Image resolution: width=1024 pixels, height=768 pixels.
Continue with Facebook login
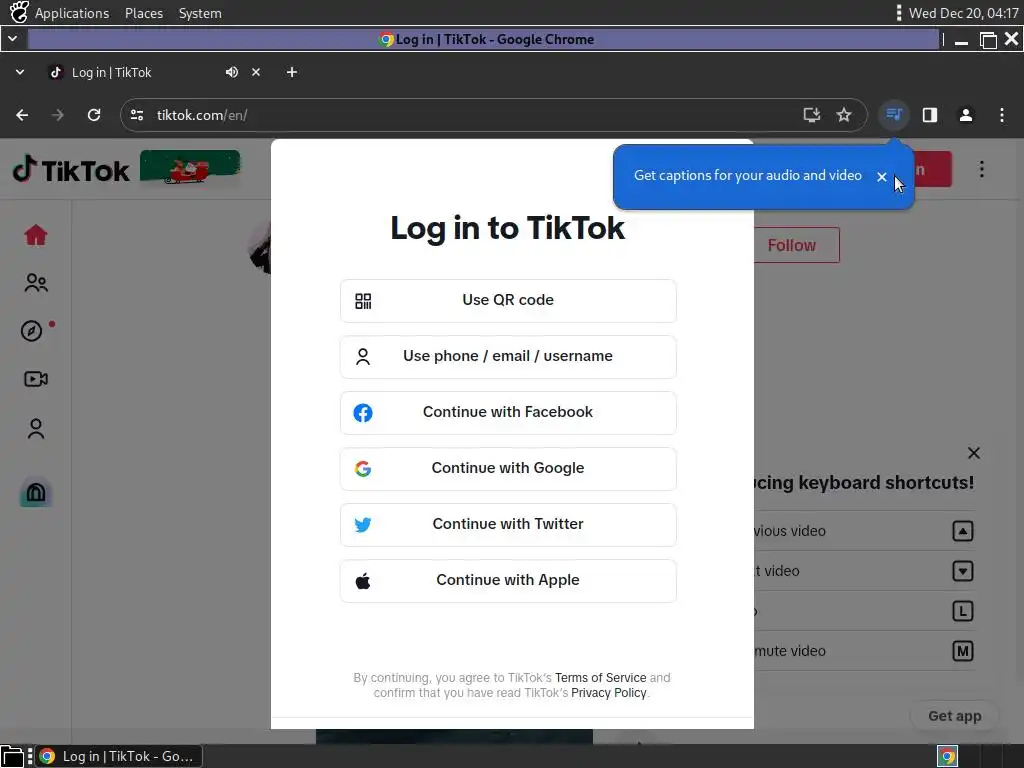(x=508, y=413)
